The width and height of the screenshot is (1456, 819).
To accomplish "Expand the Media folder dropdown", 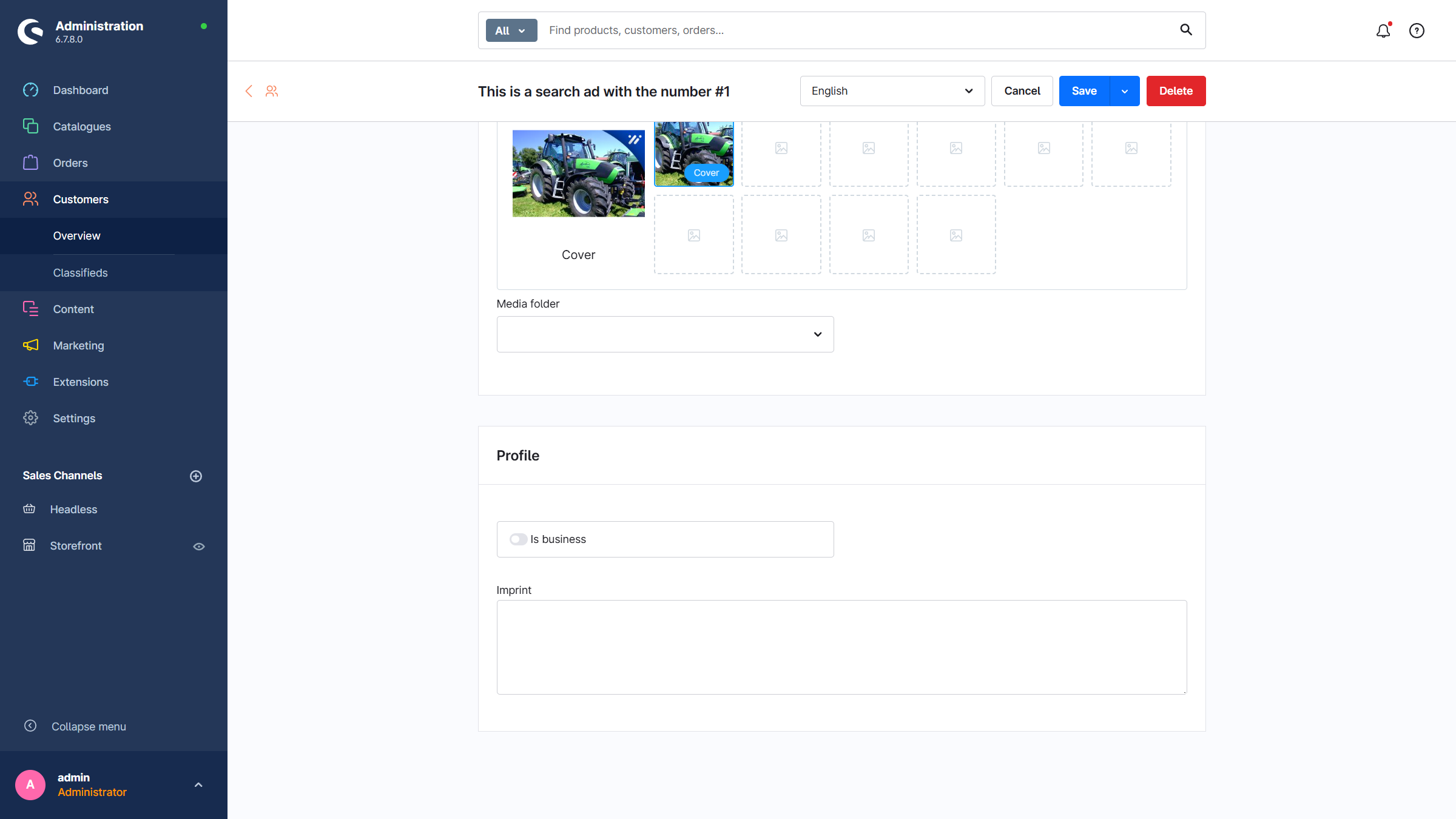I will 665,334.
